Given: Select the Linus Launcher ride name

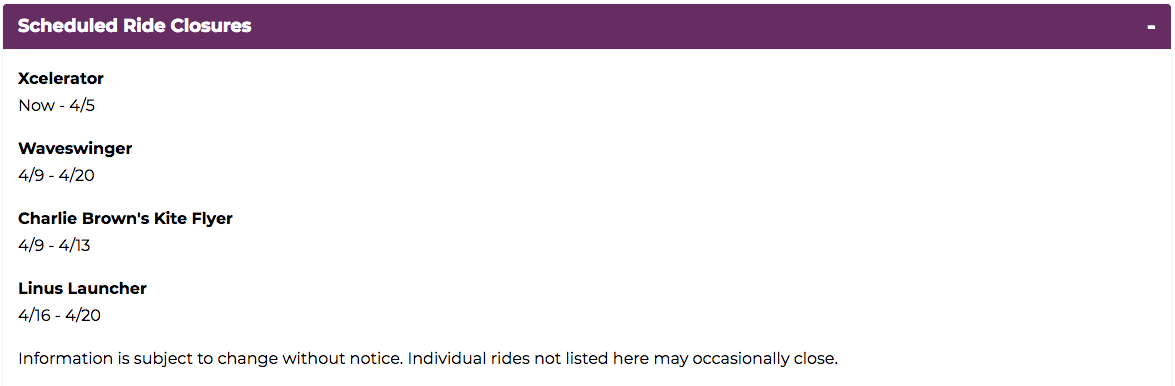Looking at the screenshot, I should coord(82,289).
